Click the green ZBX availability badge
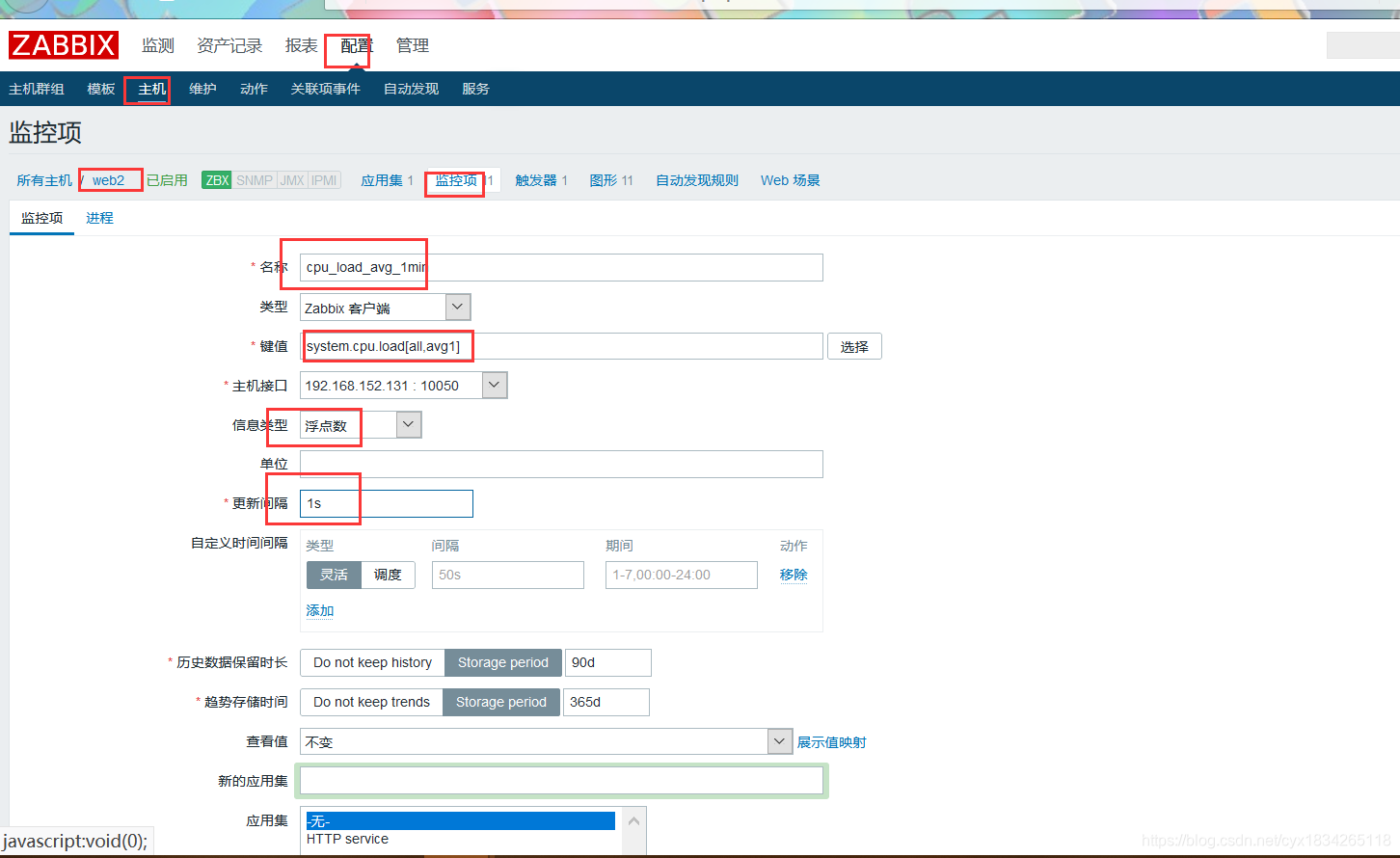 click(x=217, y=180)
